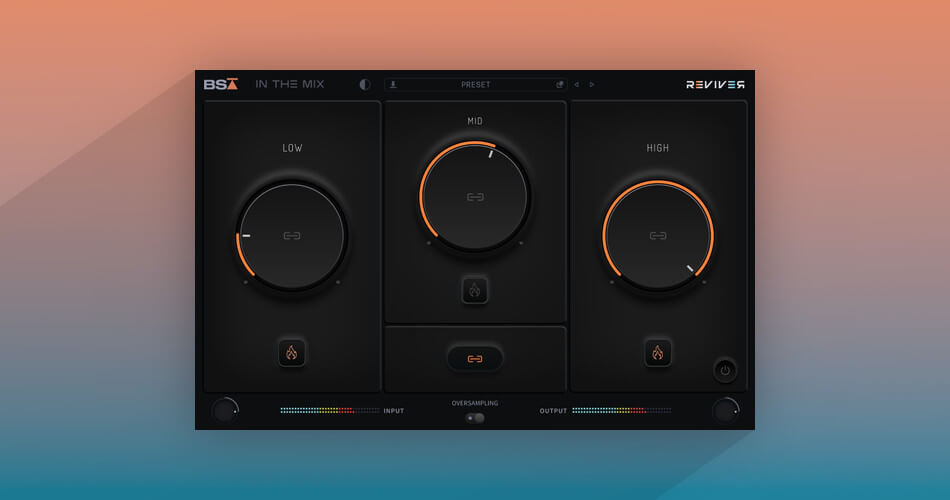
Task: Open the PRESET dropdown list
Action: (x=476, y=85)
